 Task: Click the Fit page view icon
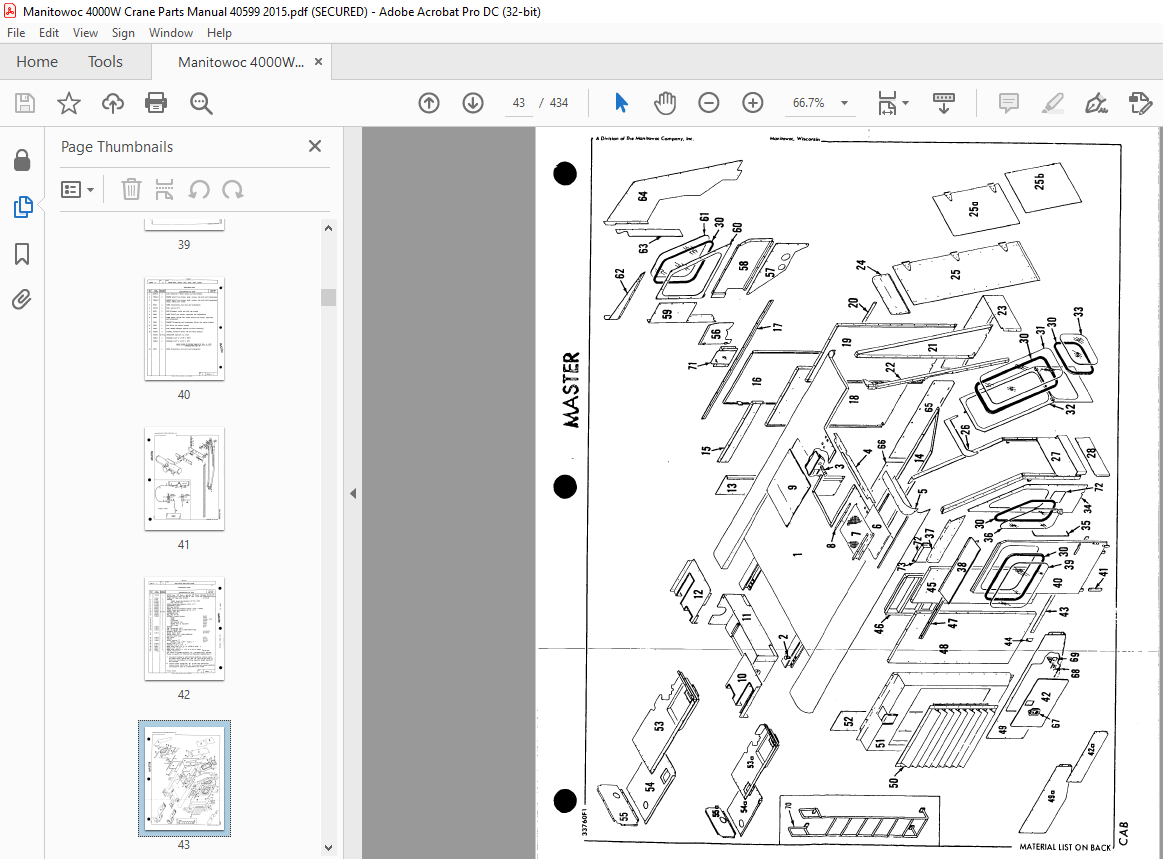click(x=887, y=103)
